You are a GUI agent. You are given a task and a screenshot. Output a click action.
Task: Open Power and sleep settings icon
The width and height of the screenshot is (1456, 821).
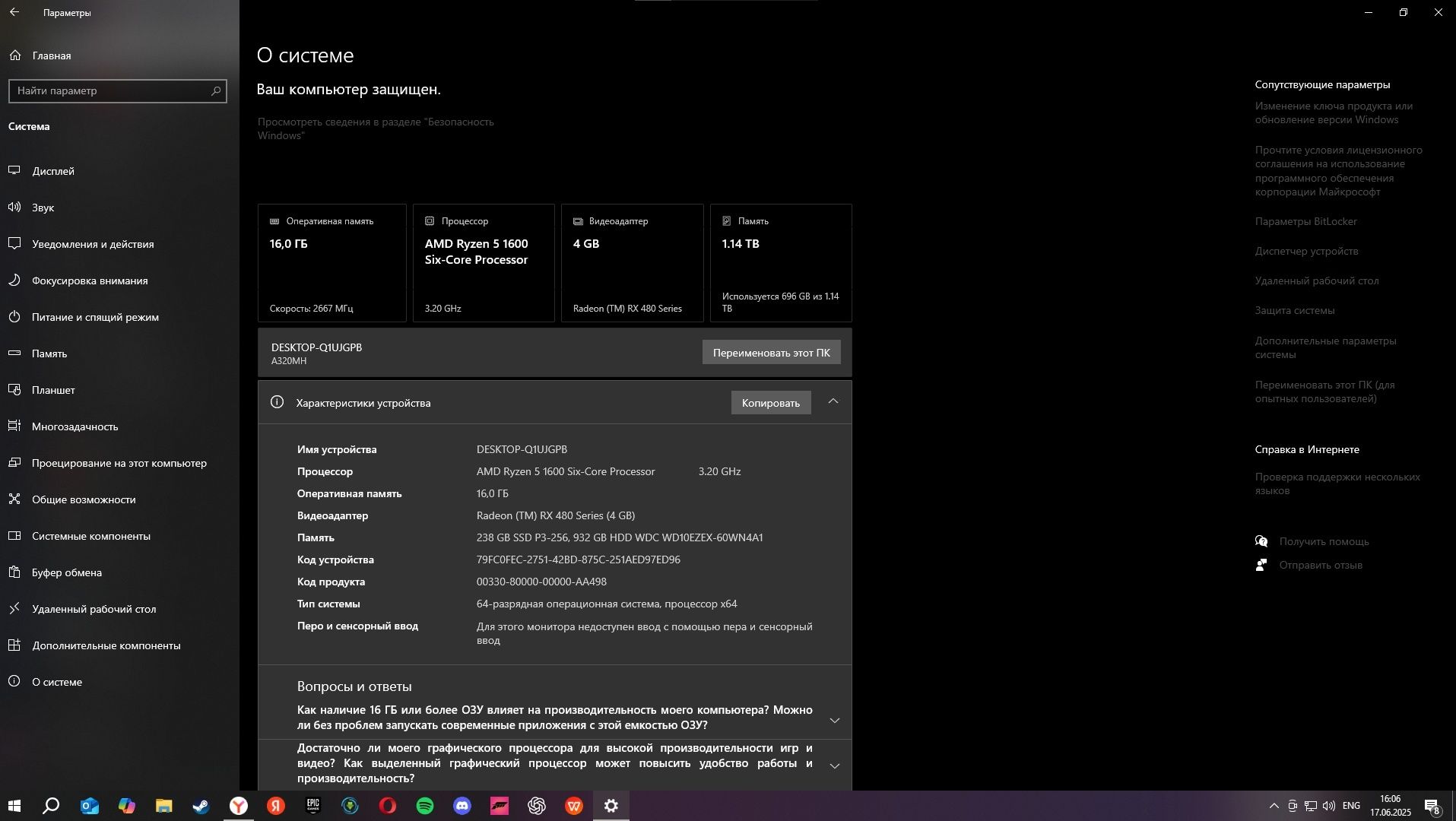(14, 316)
